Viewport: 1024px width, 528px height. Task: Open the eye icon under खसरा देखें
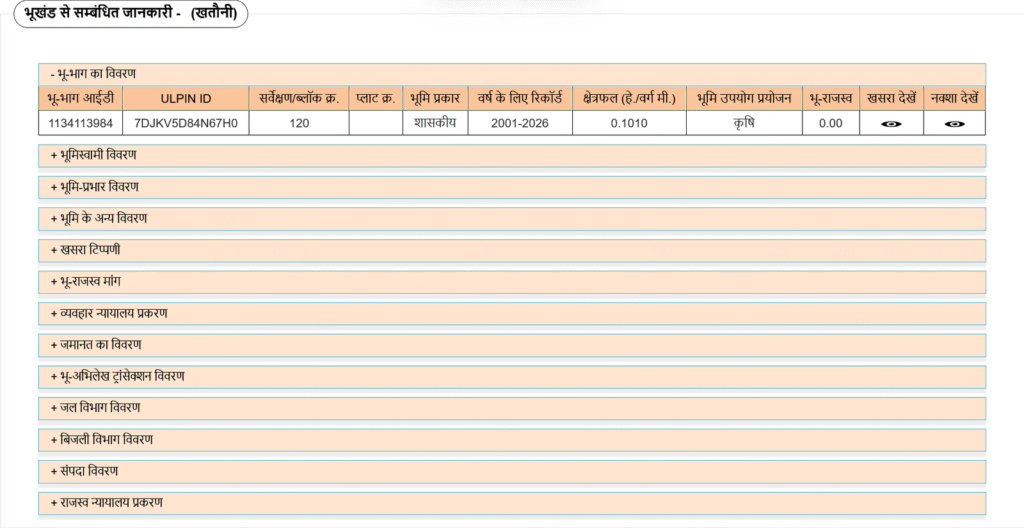[891, 124]
